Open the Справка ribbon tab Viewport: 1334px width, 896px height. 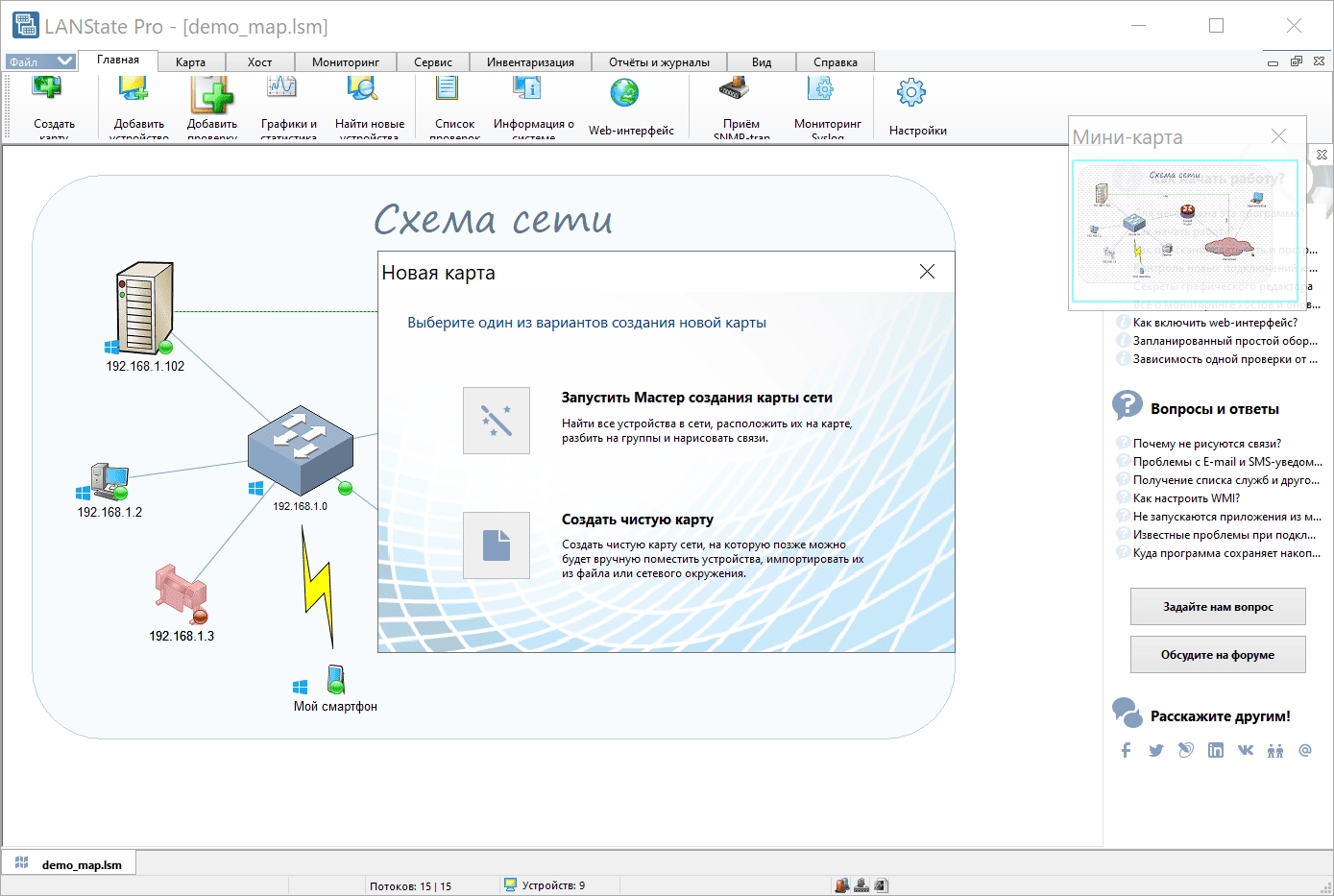tap(836, 62)
